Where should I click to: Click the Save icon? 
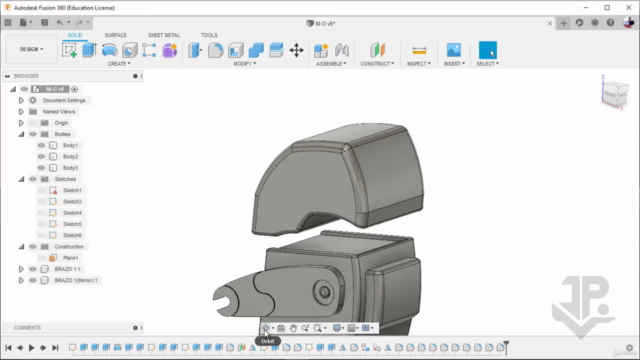pos(44,23)
